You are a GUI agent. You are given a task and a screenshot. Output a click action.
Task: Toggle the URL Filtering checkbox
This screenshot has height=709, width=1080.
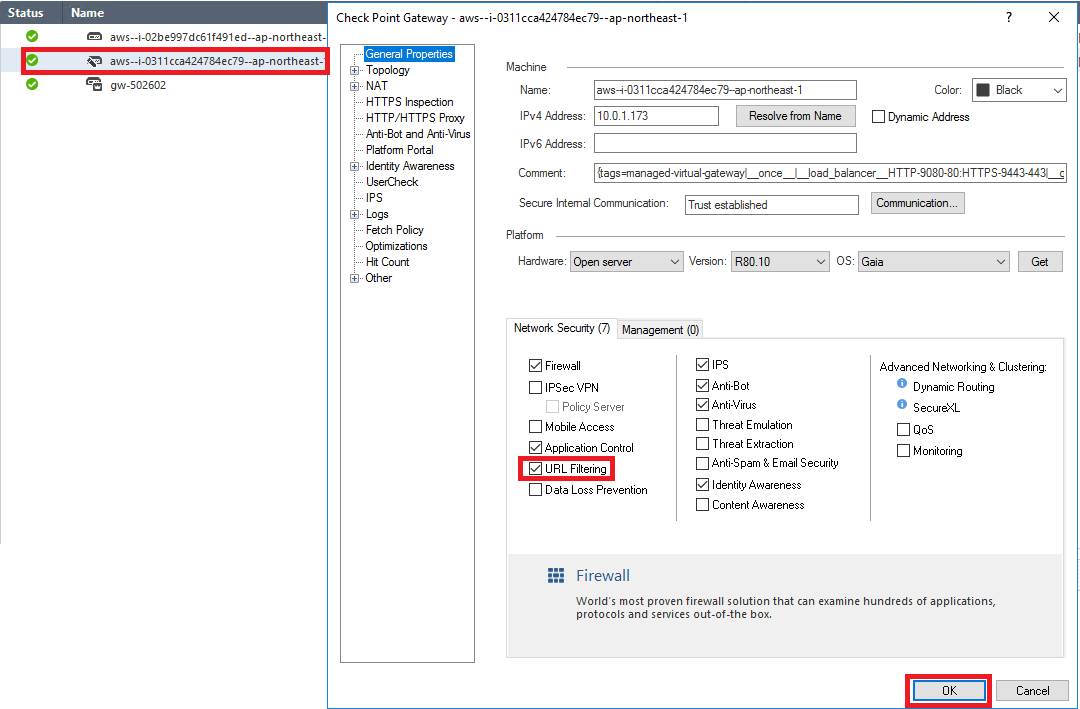coord(535,469)
